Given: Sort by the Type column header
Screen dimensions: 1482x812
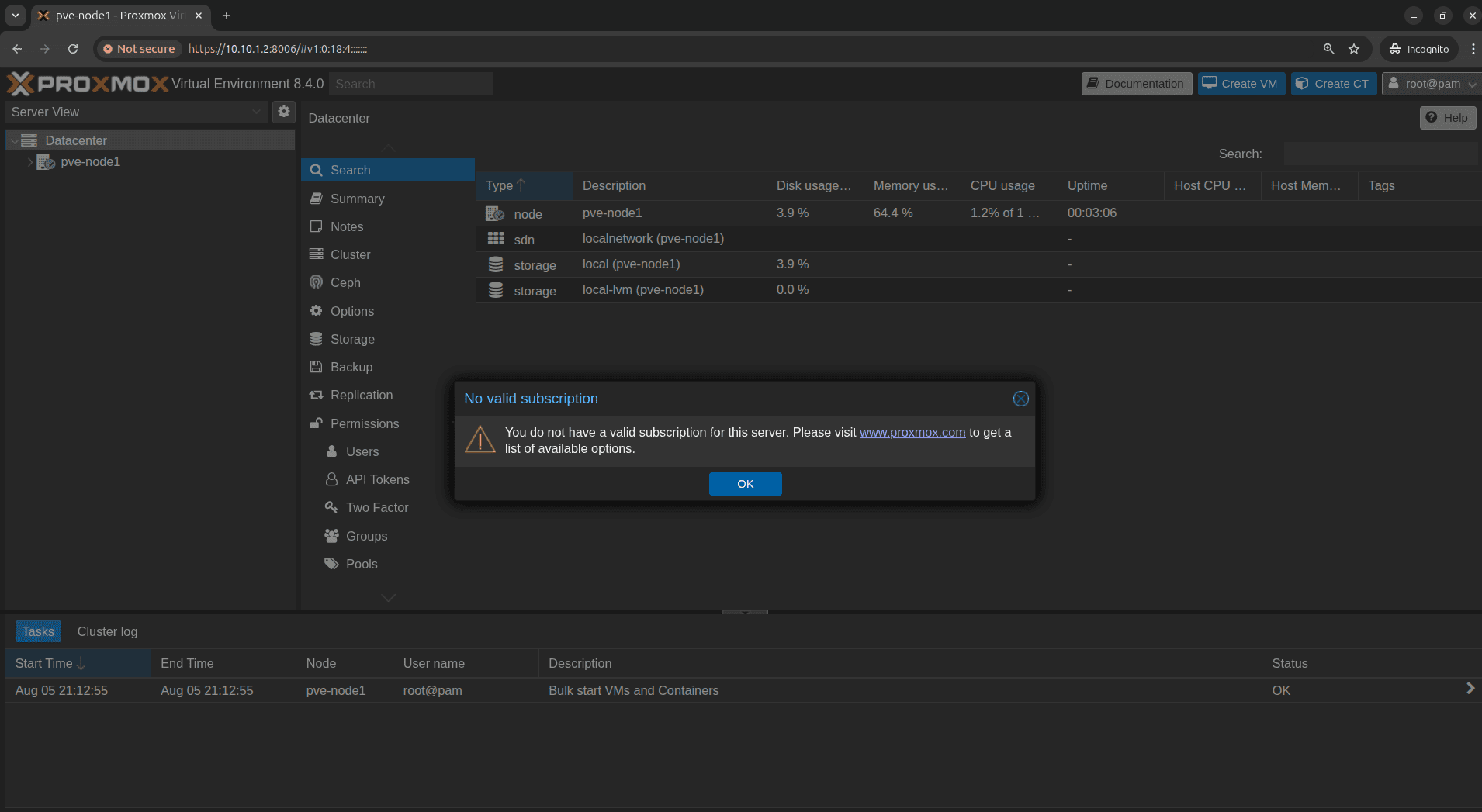Looking at the screenshot, I should click(x=500, y=186).
